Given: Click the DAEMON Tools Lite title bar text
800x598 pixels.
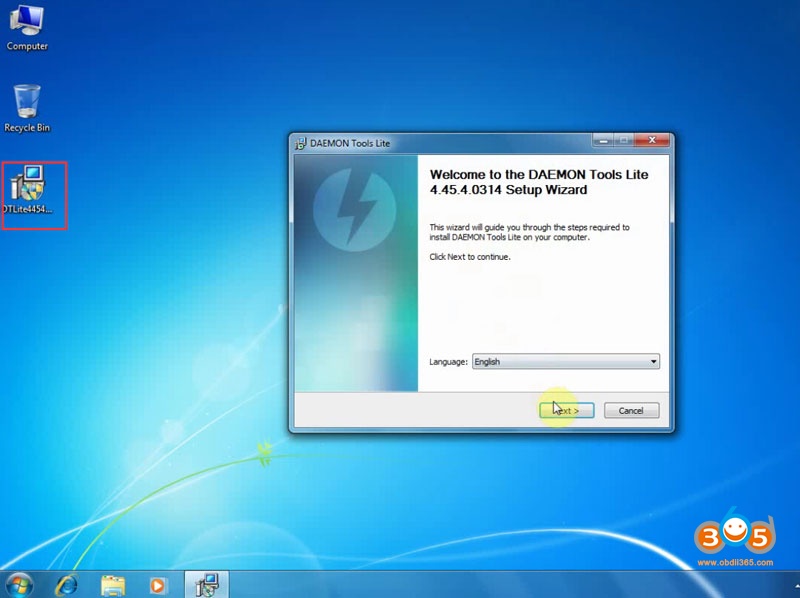Looking at the screenshot, I should click(x=350, y=143).
